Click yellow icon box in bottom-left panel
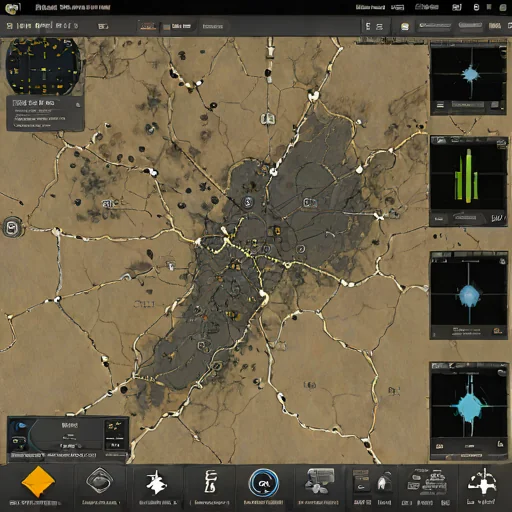This screenshot has height=512, width=512. point(115,426)
